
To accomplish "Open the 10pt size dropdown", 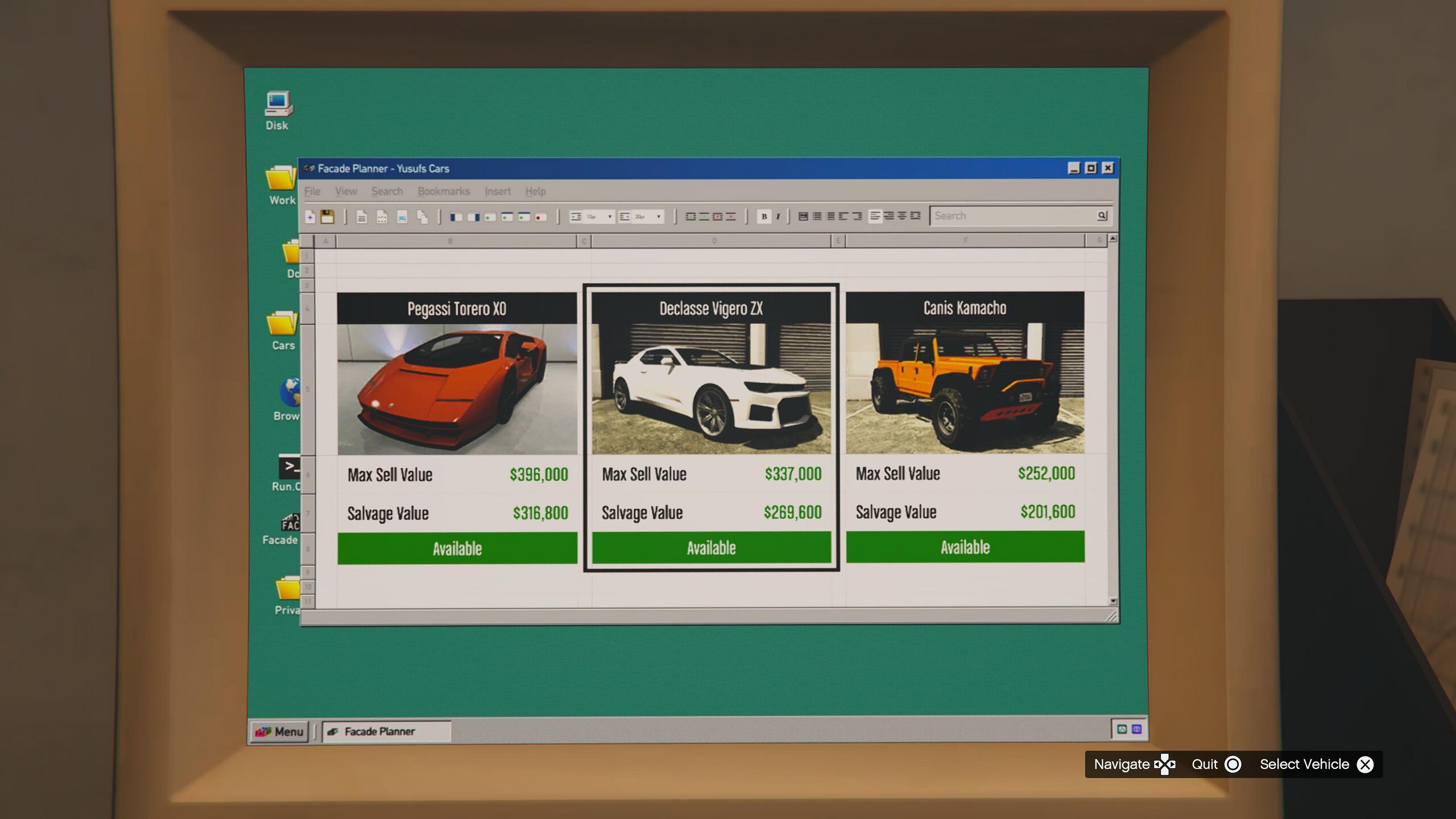I will coord(609,216).
